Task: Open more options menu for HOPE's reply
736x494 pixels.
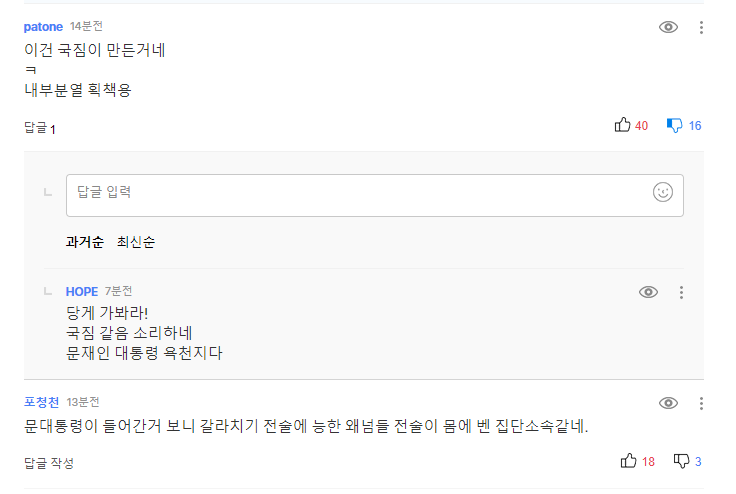Action: click(x=681, y=292)
